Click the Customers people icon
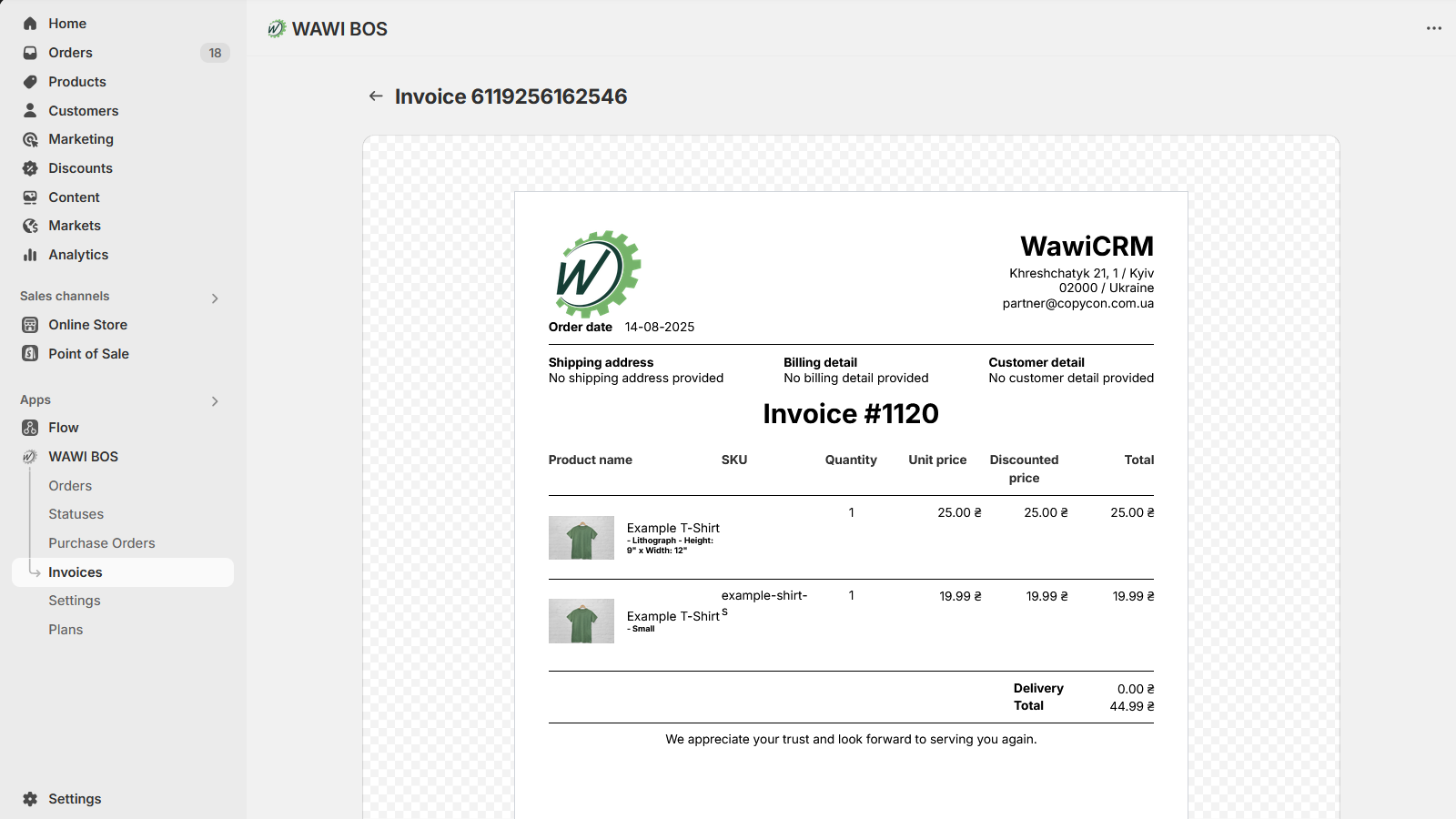Viewport: 1456px width, 819px height. (30, 110)
